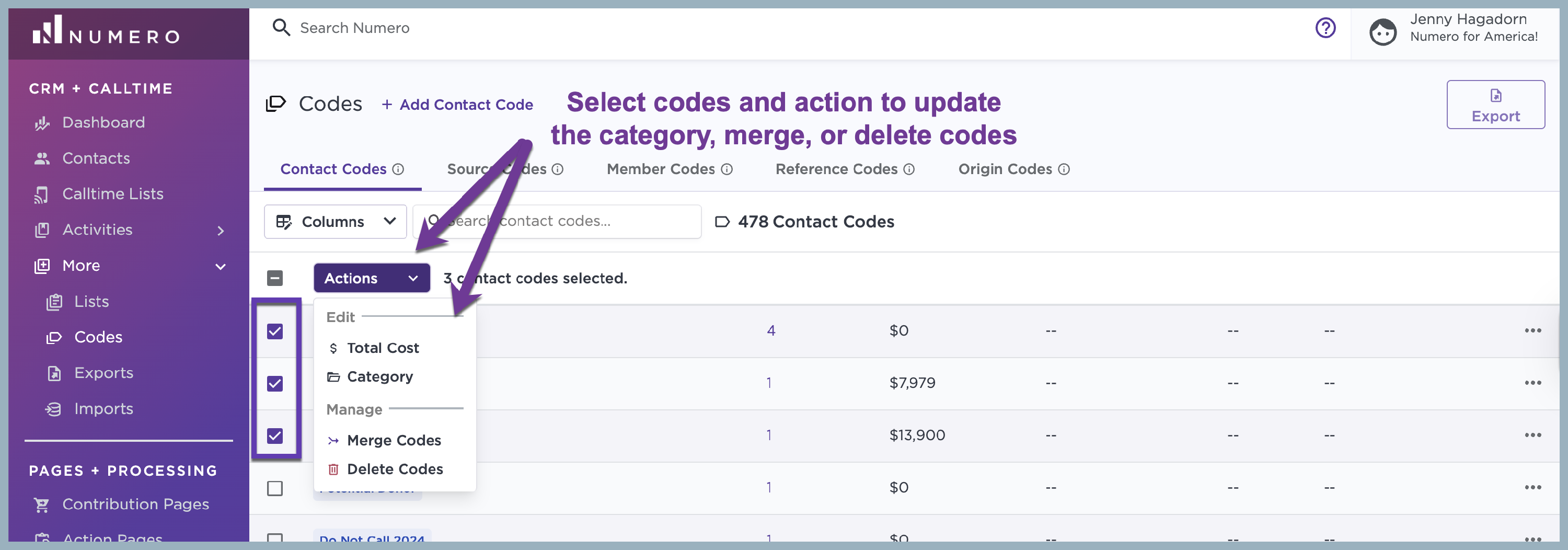Open the Columns dropdown

pyautogui.click(x=336, y=222)
